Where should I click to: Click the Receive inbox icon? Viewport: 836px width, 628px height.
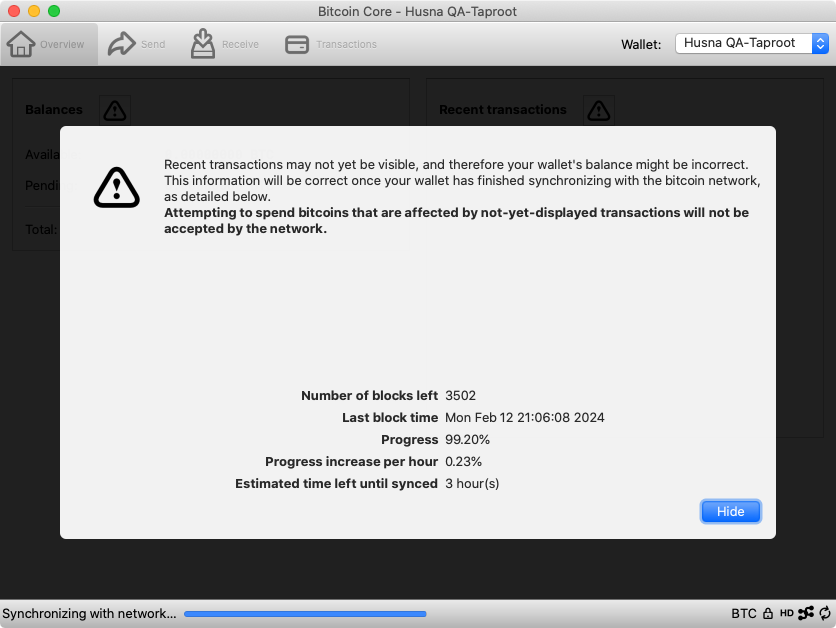coord(203,43)
